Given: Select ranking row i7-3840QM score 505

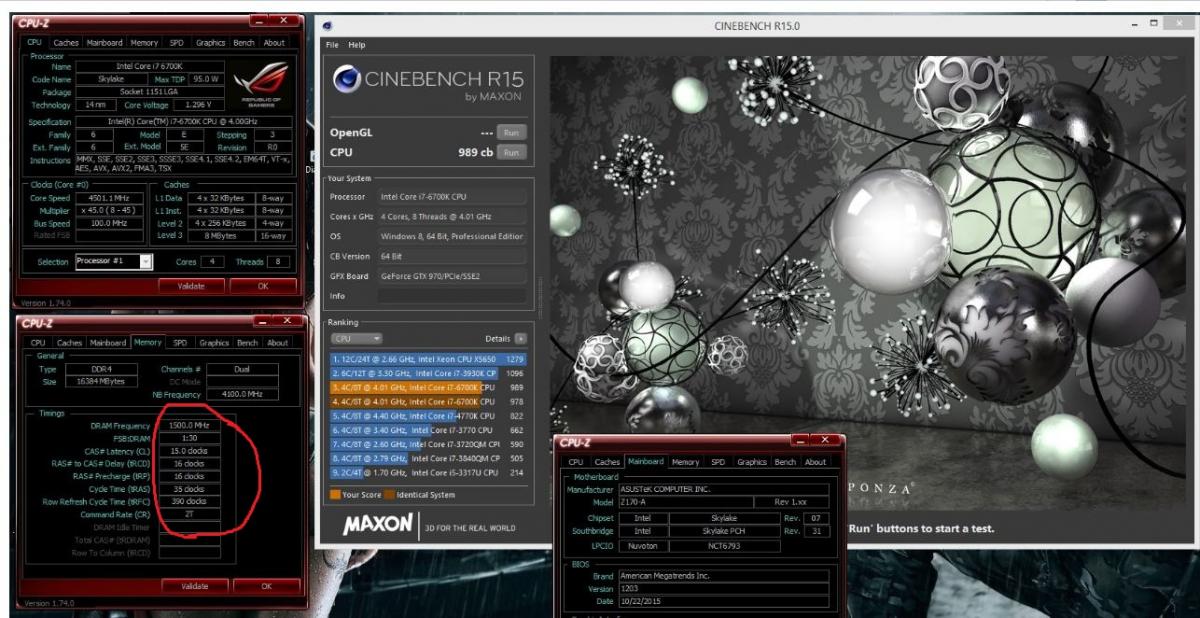Looking at the screenshot, I should click(x=429, y=458).
